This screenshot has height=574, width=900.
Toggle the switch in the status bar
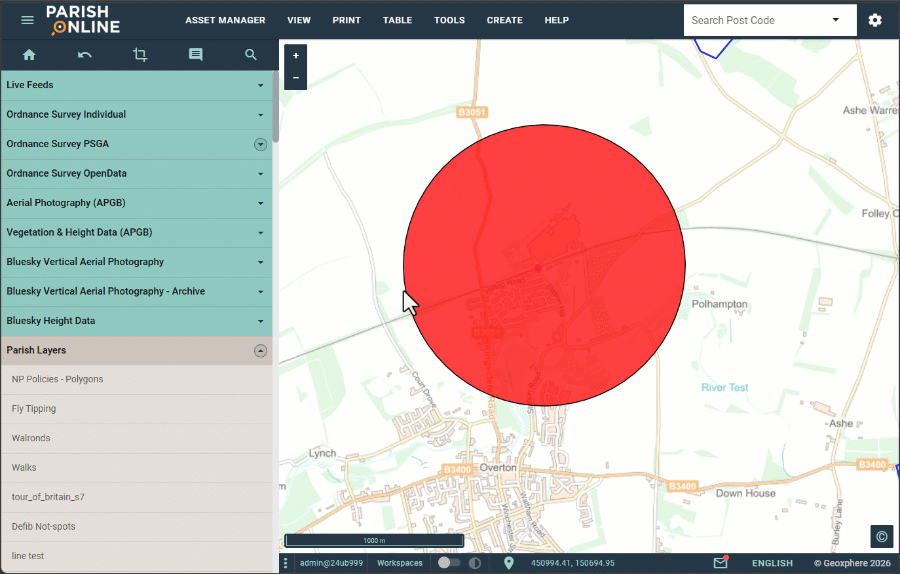449,563
